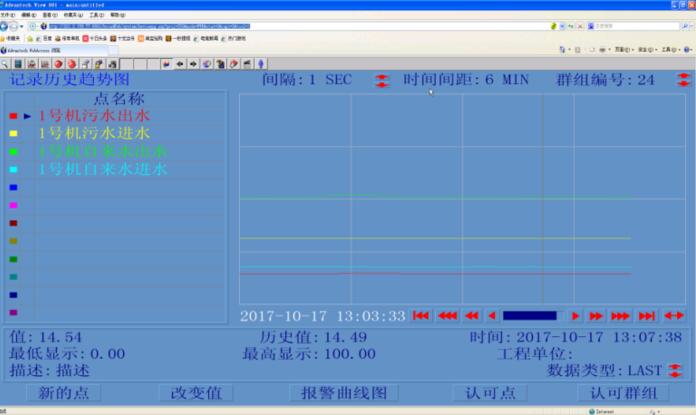The height and width of the screenshot is (415, 696).
Task: Change the 间隔 SEC interval stepper
Action: pyautogui.click(x=383, y=79)
